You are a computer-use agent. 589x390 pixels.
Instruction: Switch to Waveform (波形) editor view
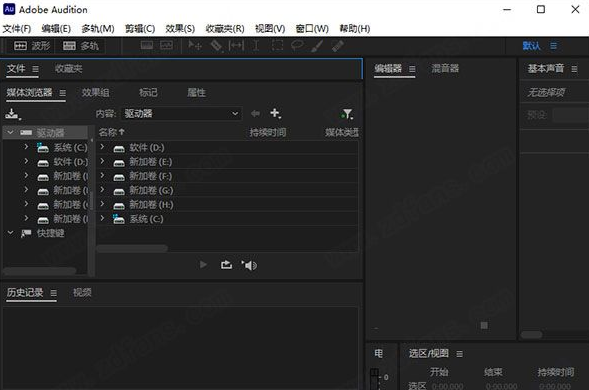pos(32,46)
